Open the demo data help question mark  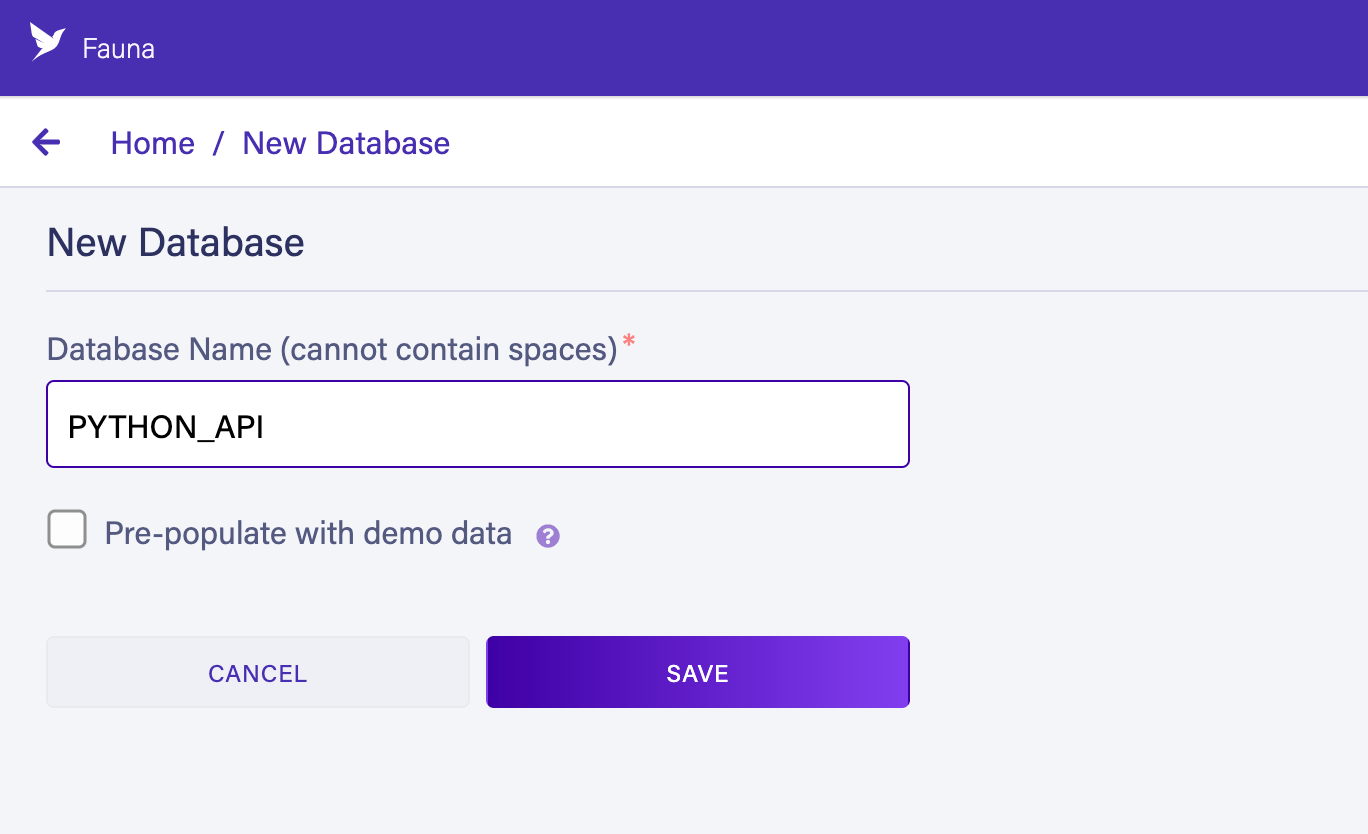click(548, 536)
